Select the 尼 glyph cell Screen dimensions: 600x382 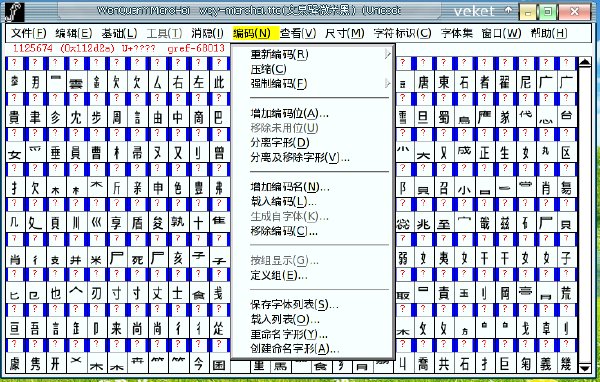coord(526,82)
